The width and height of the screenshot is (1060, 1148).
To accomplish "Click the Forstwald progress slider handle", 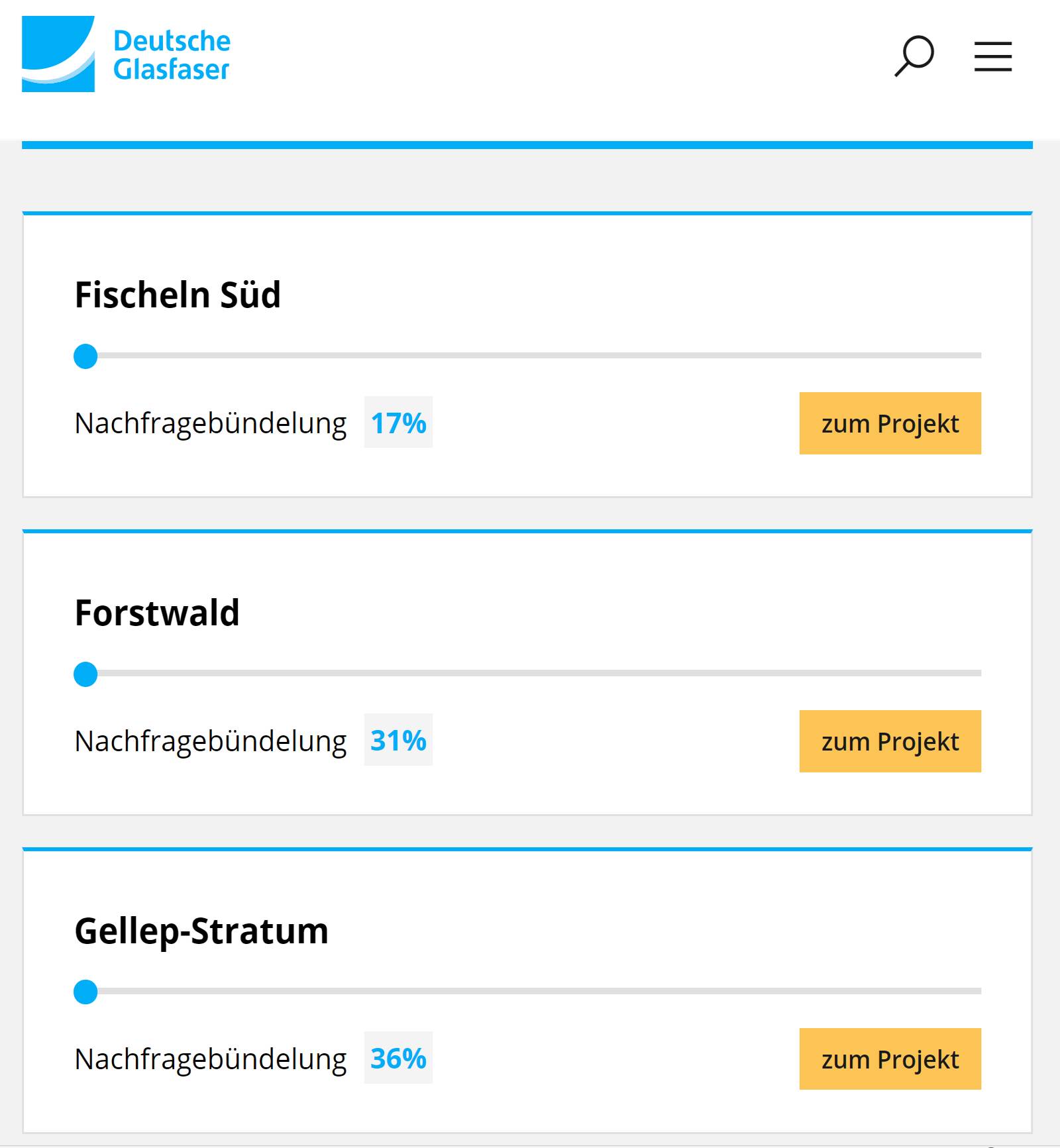I will [85, 674].
